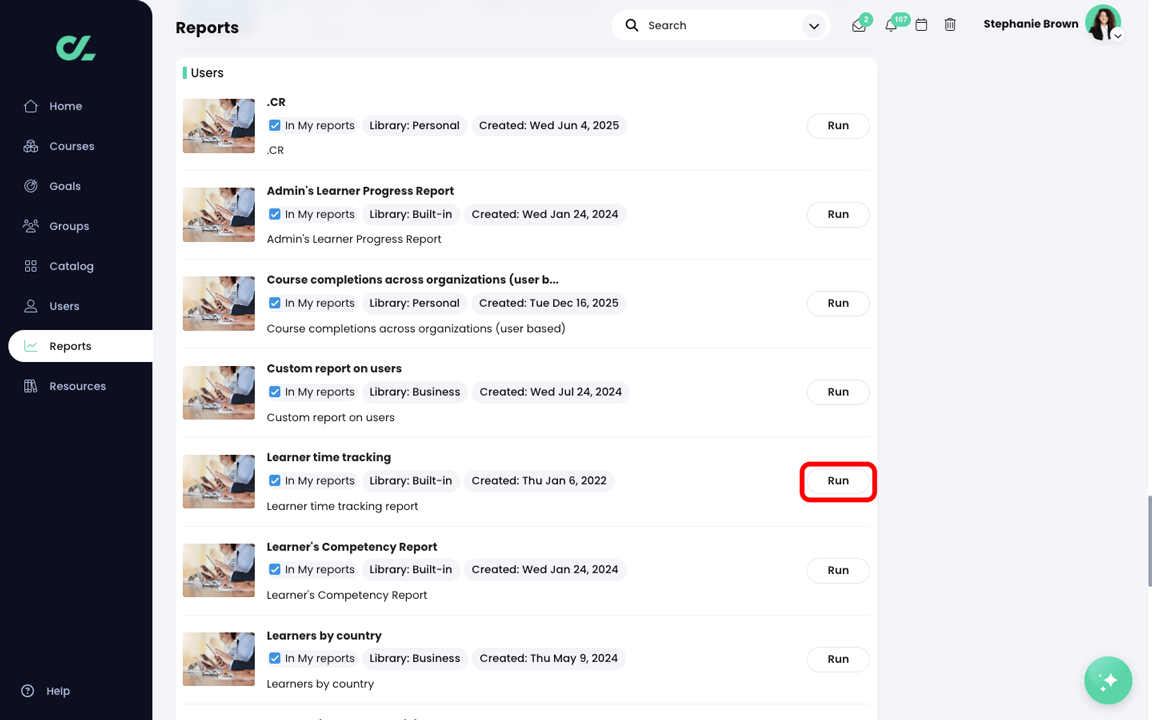The image size is (1152, 720).
Task: Click the Courses sidebar icon
Action: 31,146
